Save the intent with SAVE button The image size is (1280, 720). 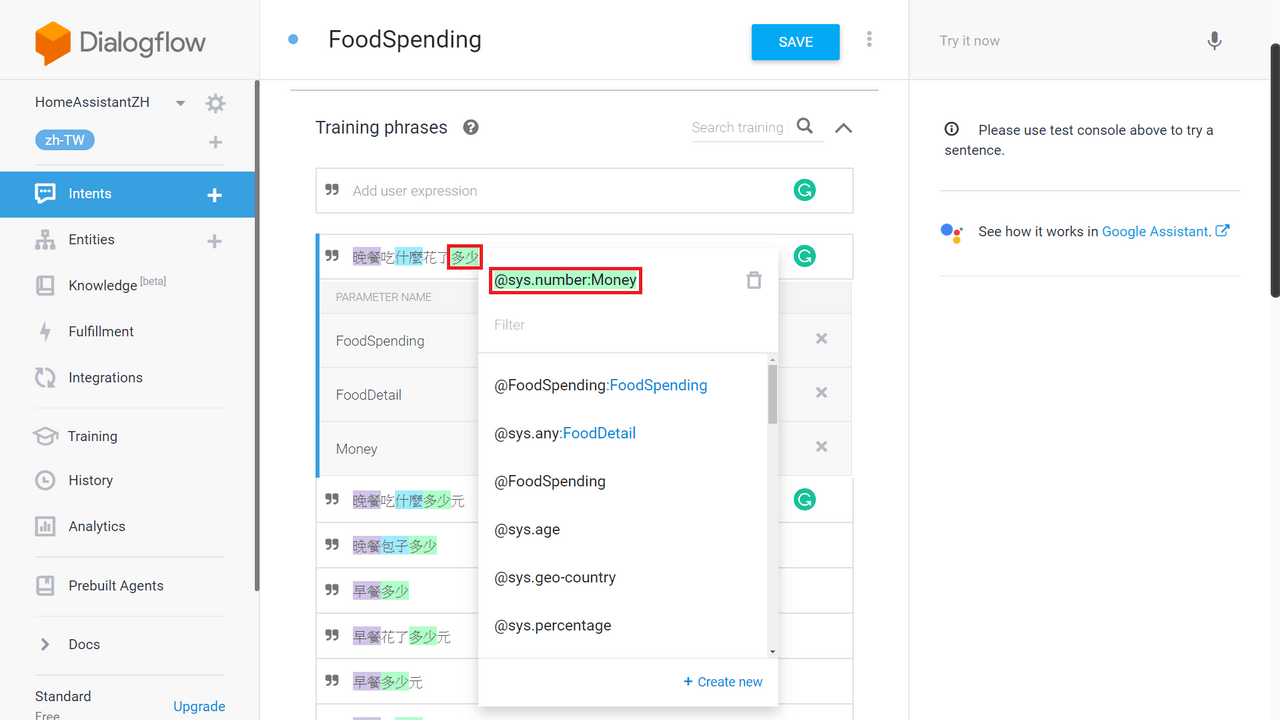coord(795,42)
